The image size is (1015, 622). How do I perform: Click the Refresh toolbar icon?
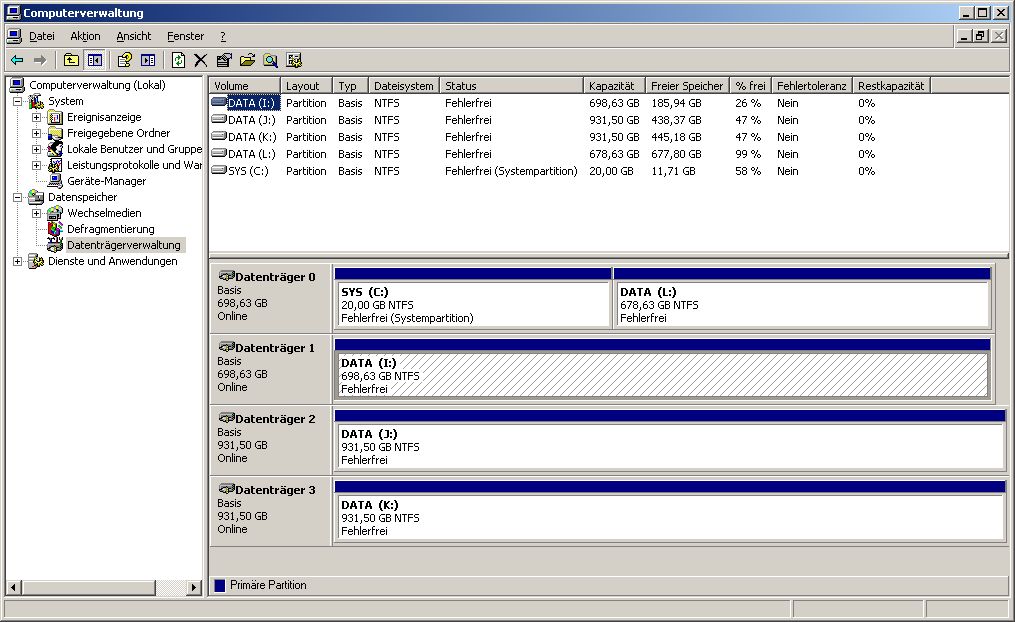pyautogui.click(x=178, y=60)
